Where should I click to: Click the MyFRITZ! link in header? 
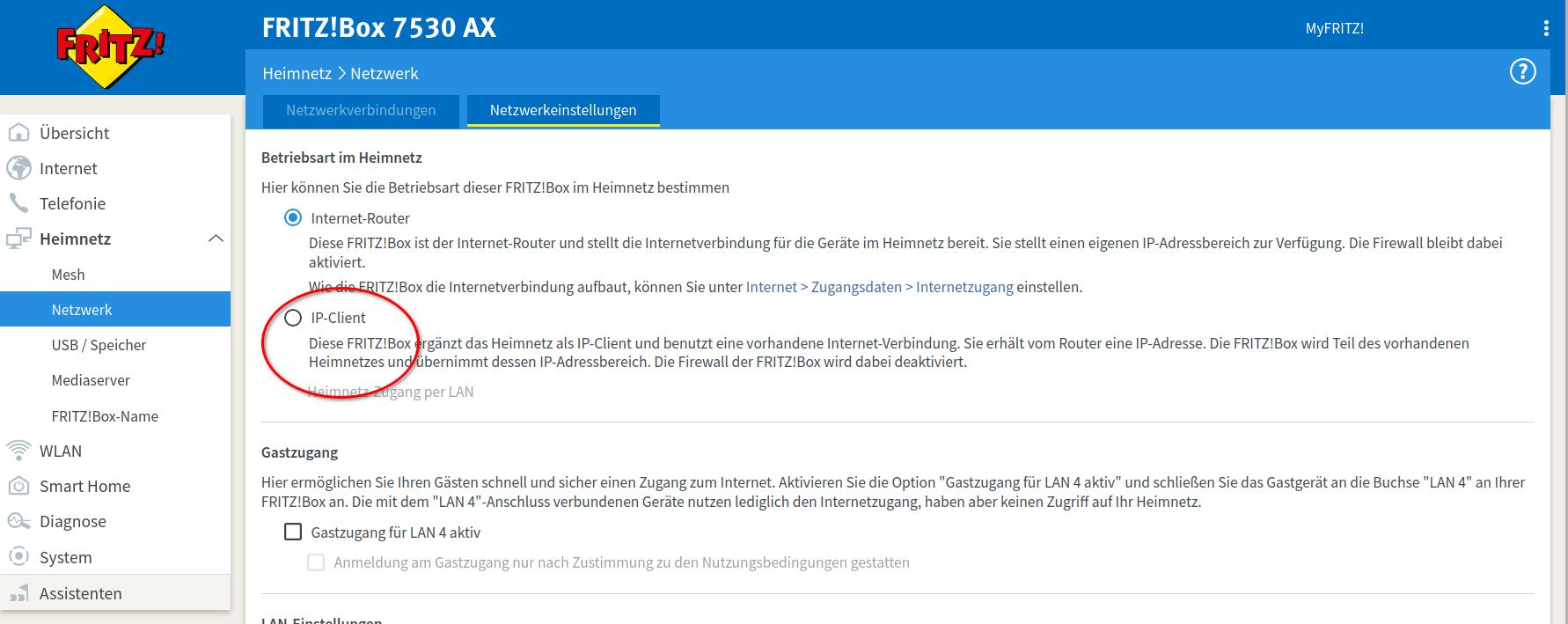click(x=1334, y=28)
